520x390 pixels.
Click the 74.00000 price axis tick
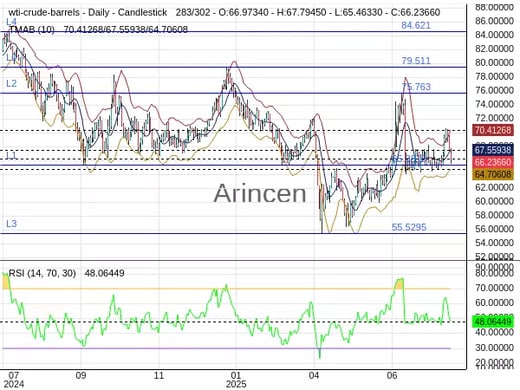click(x=494, y=104)
